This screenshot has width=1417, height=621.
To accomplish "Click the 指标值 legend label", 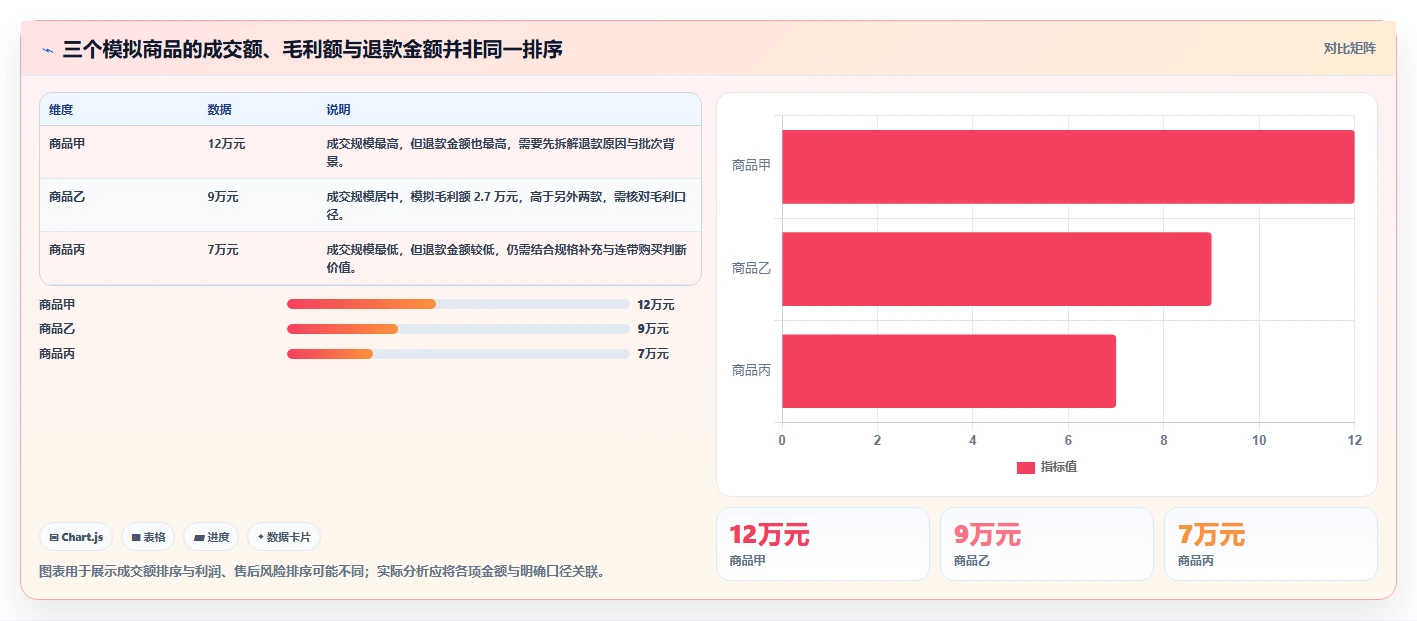I will [x=1059, y=467].
